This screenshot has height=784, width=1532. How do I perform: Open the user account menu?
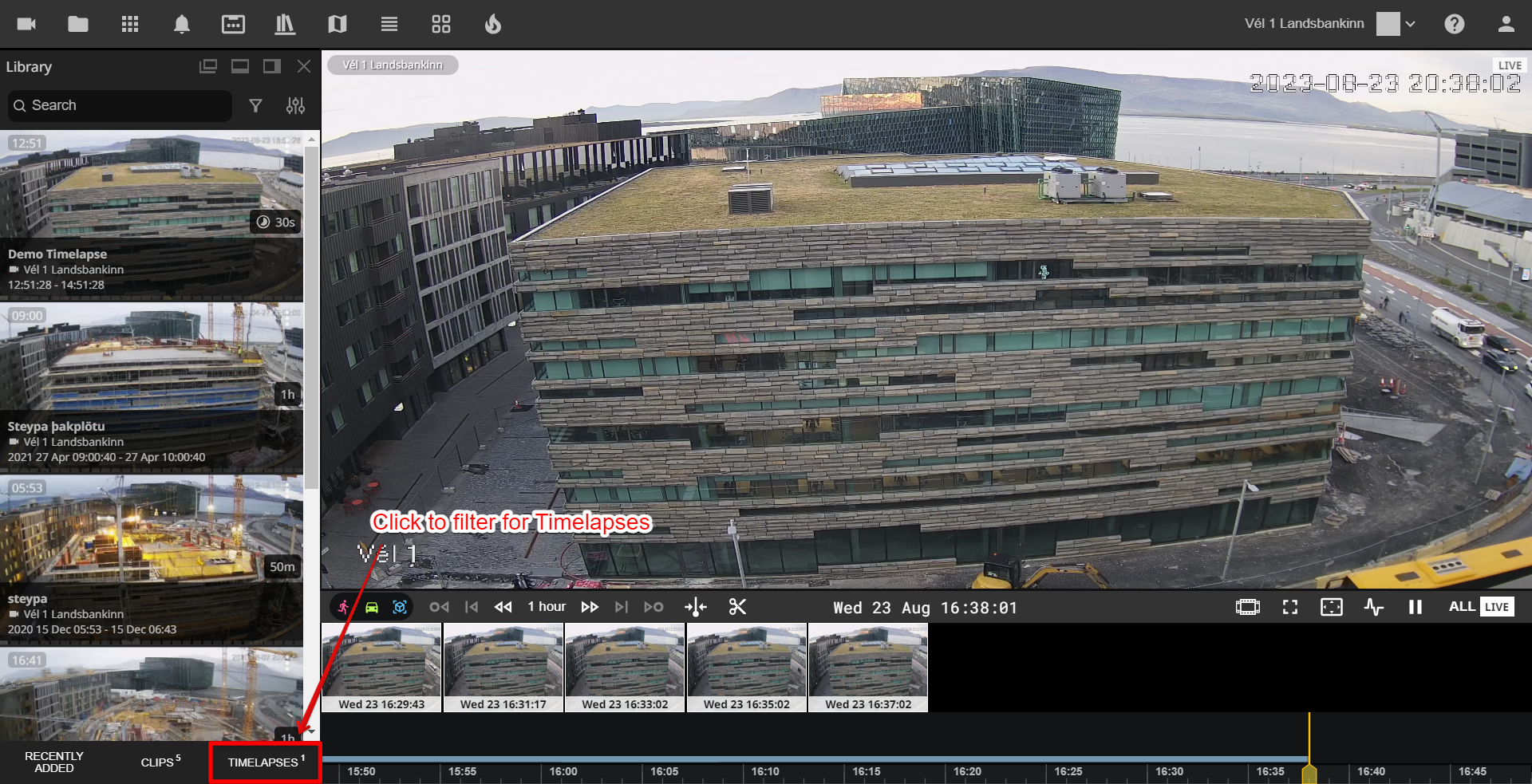1506,24
